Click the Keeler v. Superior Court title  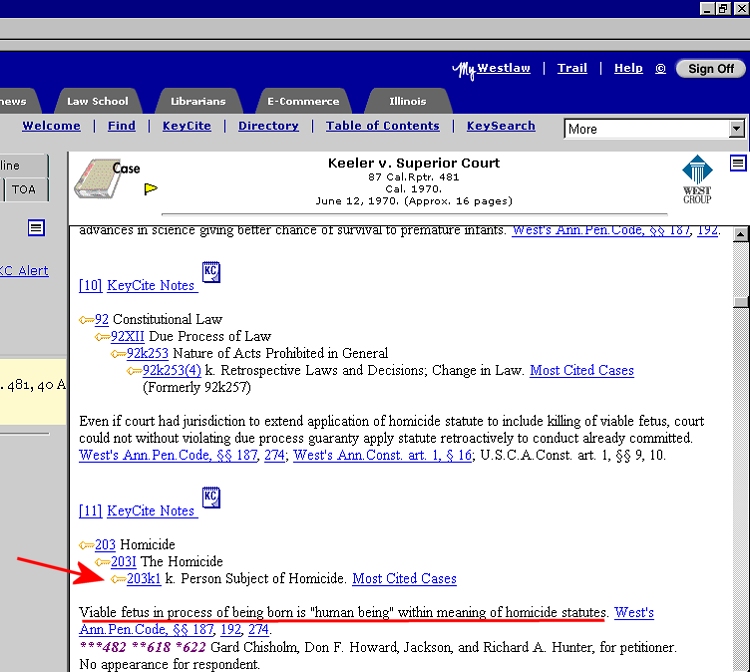414,163
